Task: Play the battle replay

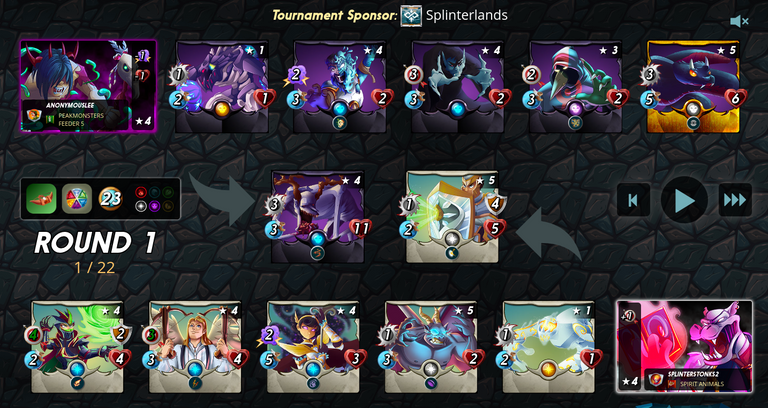Action: (684, 200)
